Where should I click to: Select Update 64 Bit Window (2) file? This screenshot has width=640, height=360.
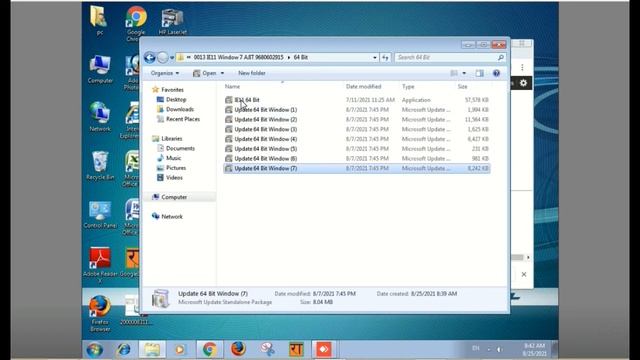pos(265,120)
